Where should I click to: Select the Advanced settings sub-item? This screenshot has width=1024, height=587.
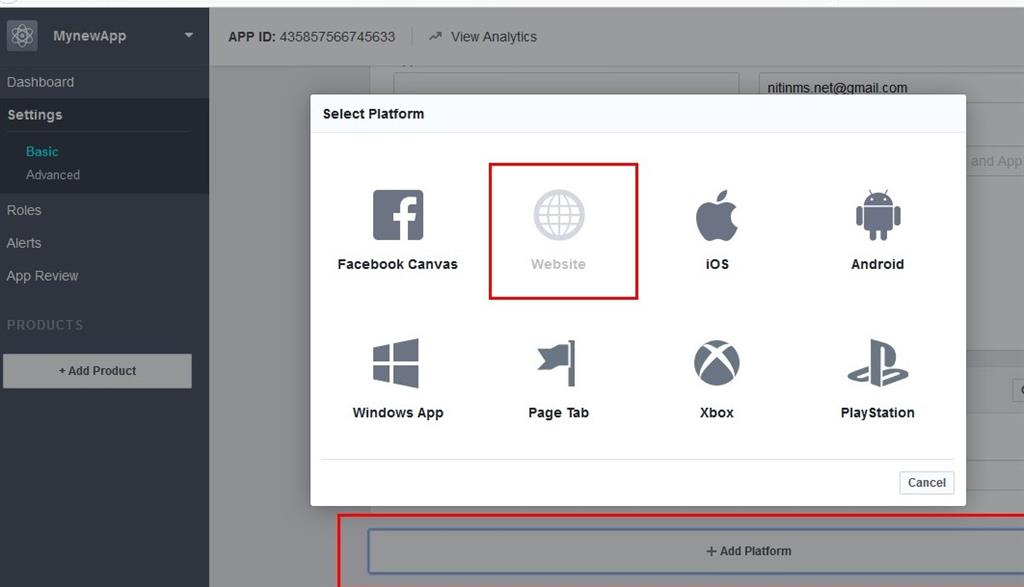click(53, 175)
